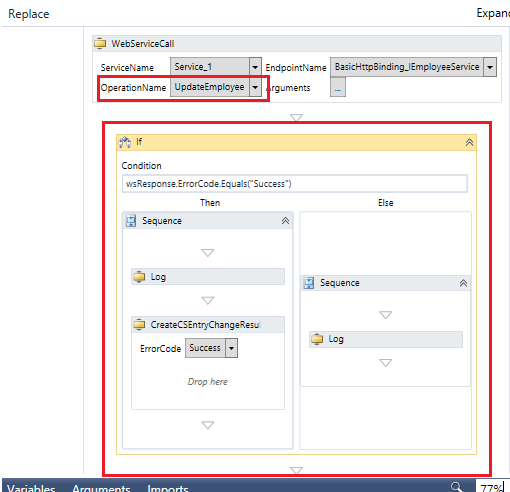Open the Variables tab
Image resolution: width=510 pixels, height=492 pixels.
click(31, 488)
